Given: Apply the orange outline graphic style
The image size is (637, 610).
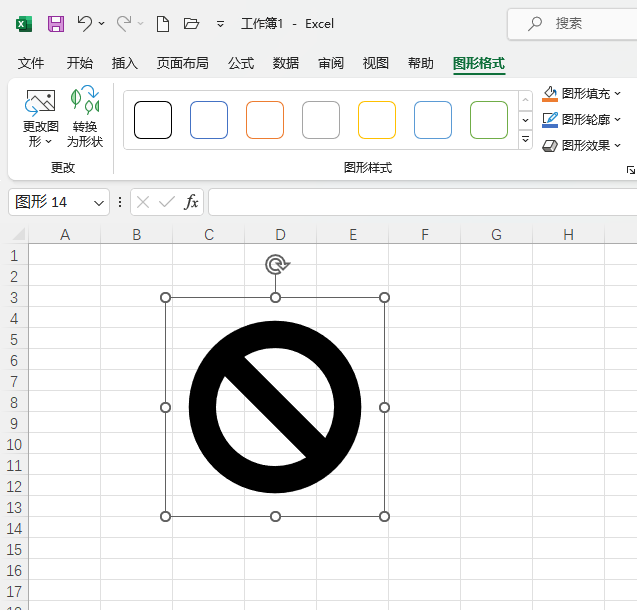Looking at the screenshot, I should pyautogui.click(x=265, y=120).
